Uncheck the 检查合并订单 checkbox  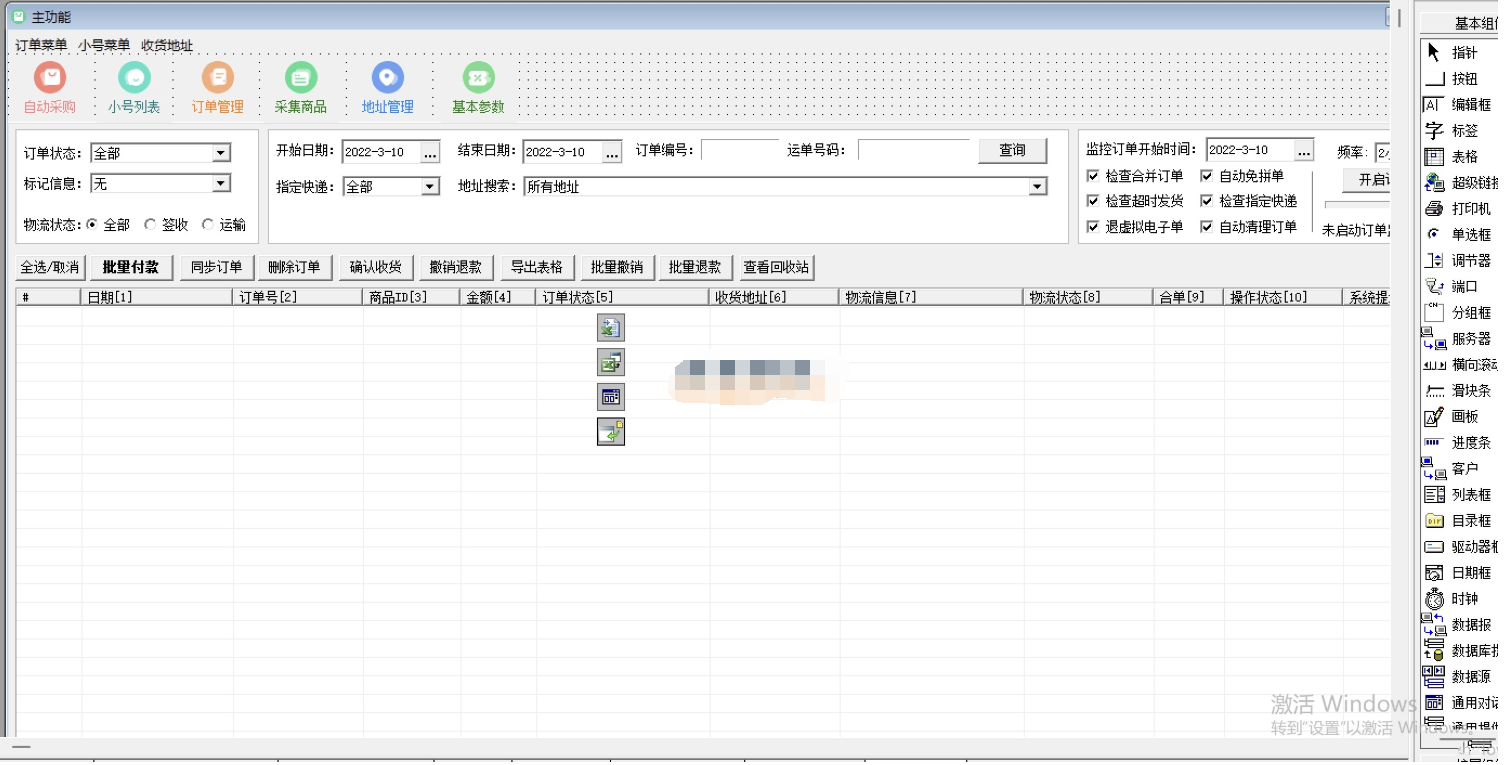(x=1093, y=174)
